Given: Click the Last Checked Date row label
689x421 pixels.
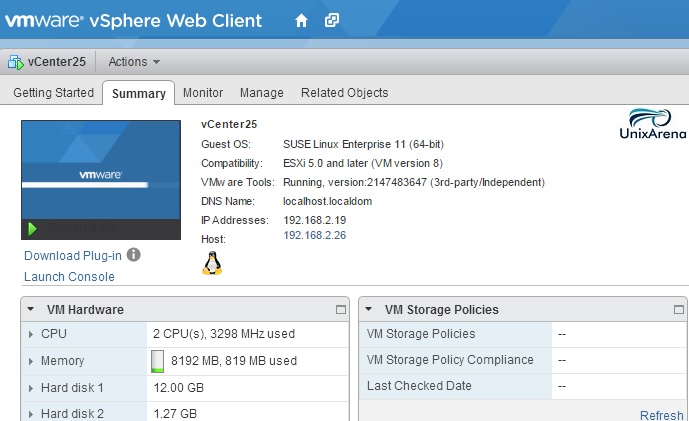Looking at the screenshot, I should 419,385.
